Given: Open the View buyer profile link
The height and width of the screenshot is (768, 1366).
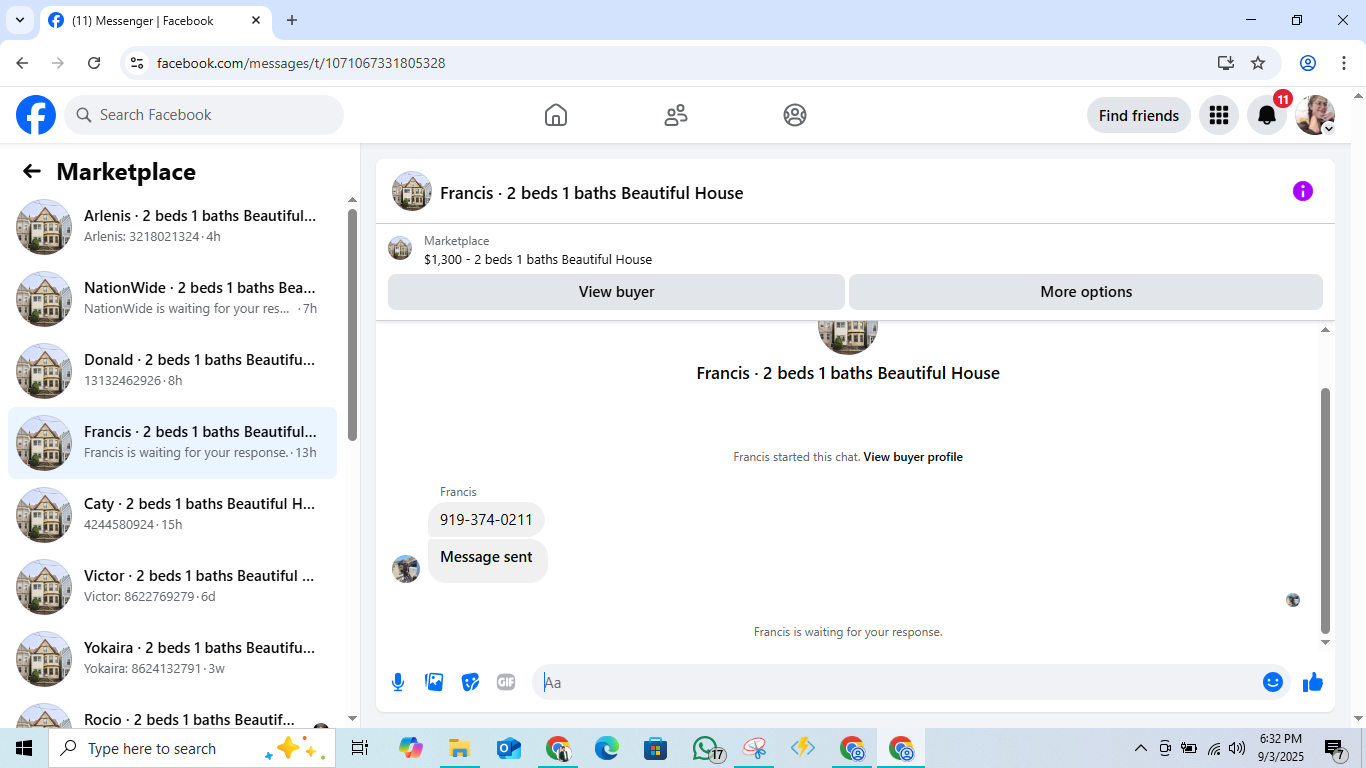Looking at the screenshot, I should pos(913,457).
